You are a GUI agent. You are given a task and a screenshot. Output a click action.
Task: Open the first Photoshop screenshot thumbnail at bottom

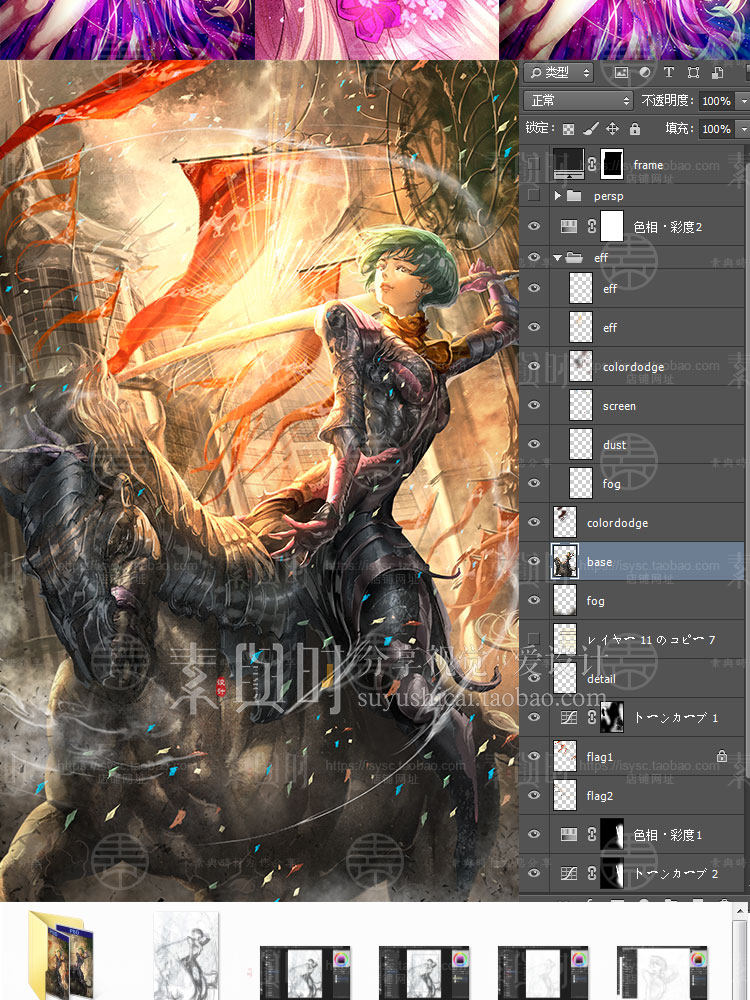(305, 973)
